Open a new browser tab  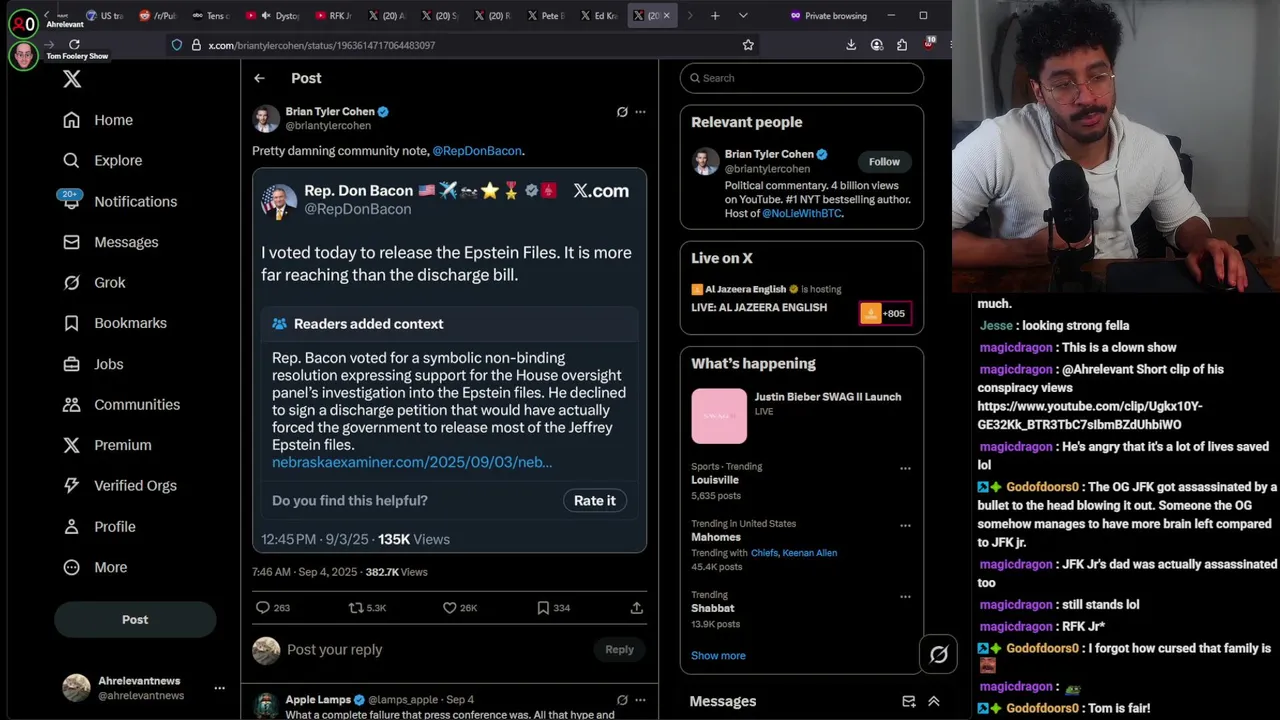click(715, 16)
